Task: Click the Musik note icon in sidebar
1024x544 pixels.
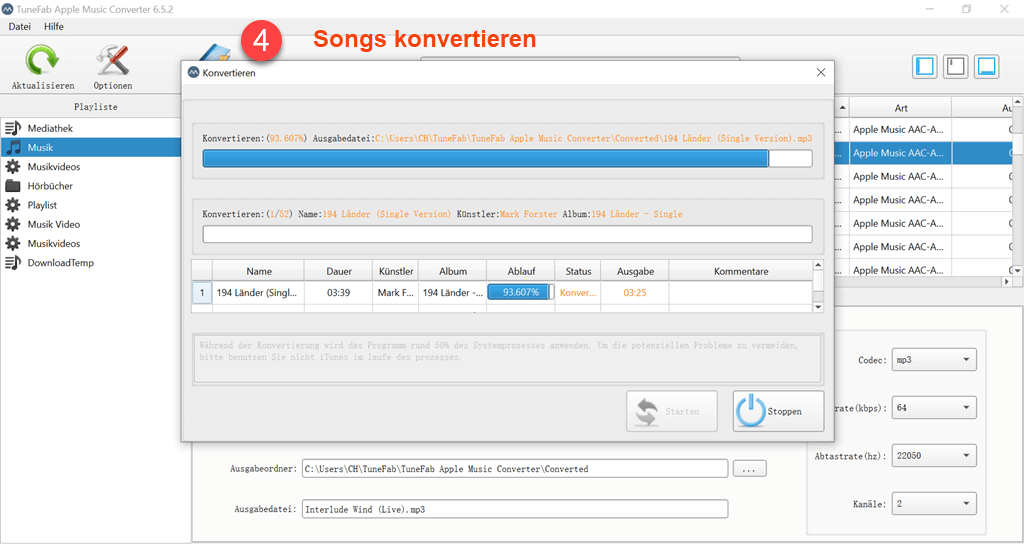Action: point(13,148)
